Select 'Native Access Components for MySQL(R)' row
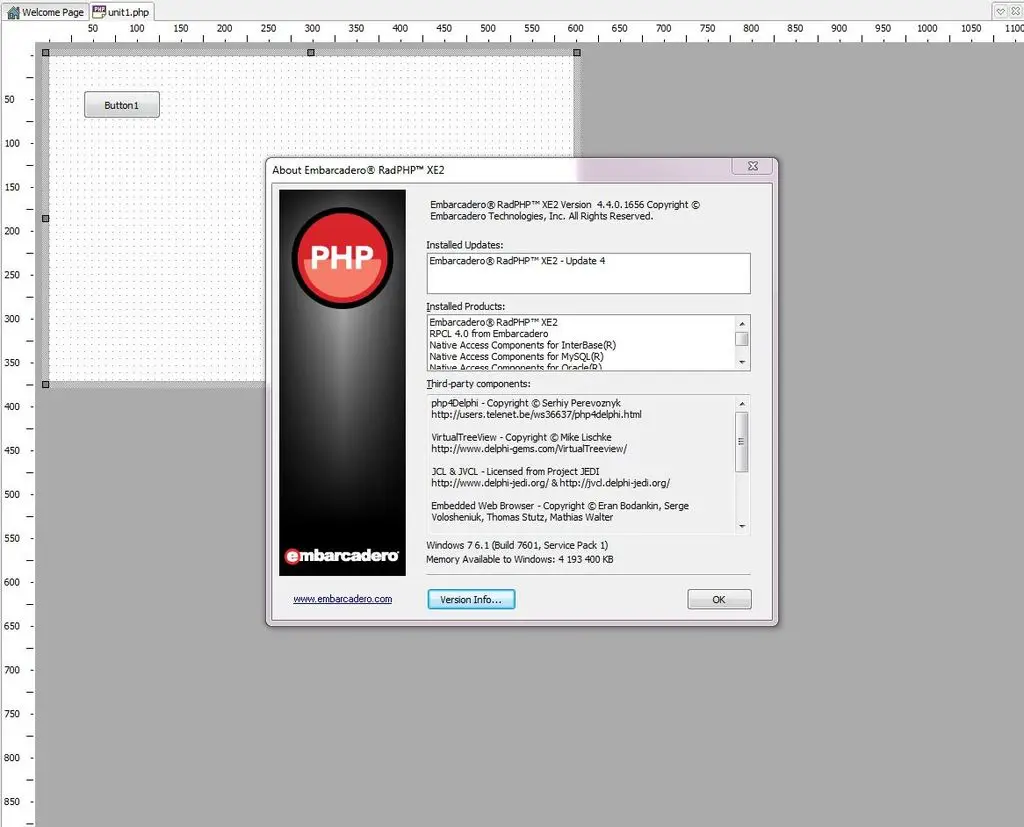The height and width of the screenshot is (827, 1024). pyautogui.click(x=516, y=357)
